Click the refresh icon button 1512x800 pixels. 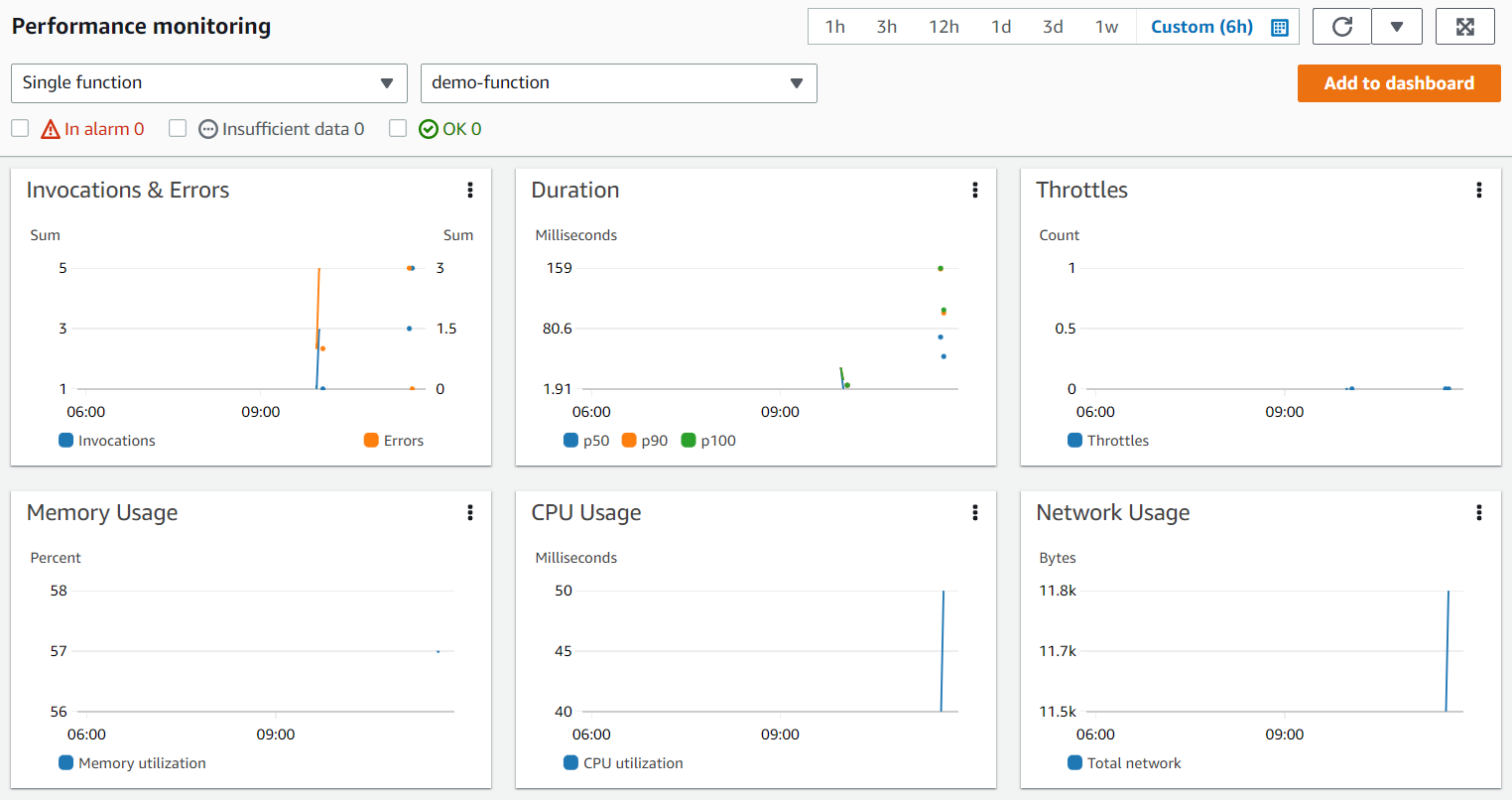click(1342, 27)
